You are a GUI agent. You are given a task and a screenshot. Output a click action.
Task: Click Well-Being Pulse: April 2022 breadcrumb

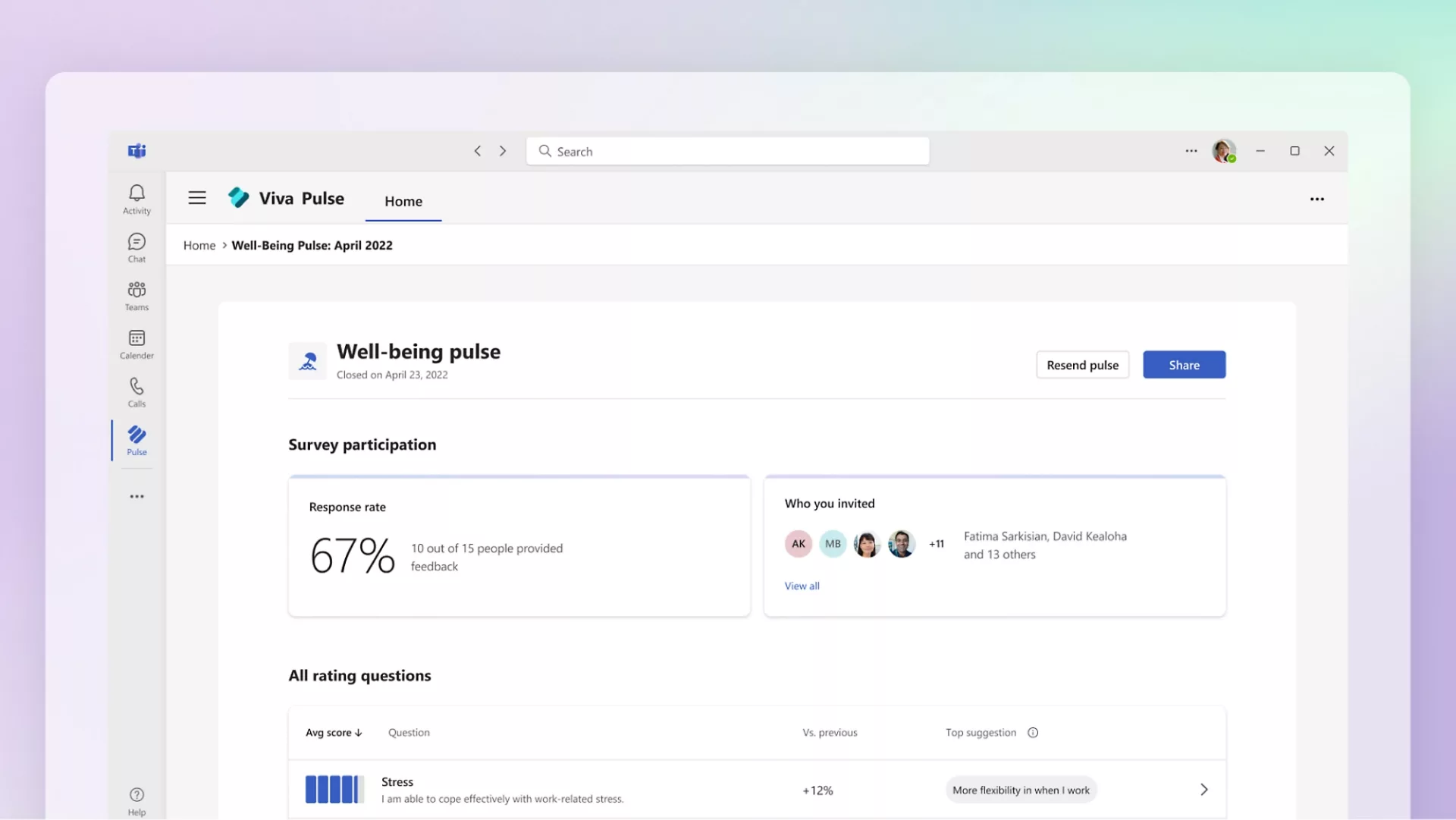coord(312,246)
